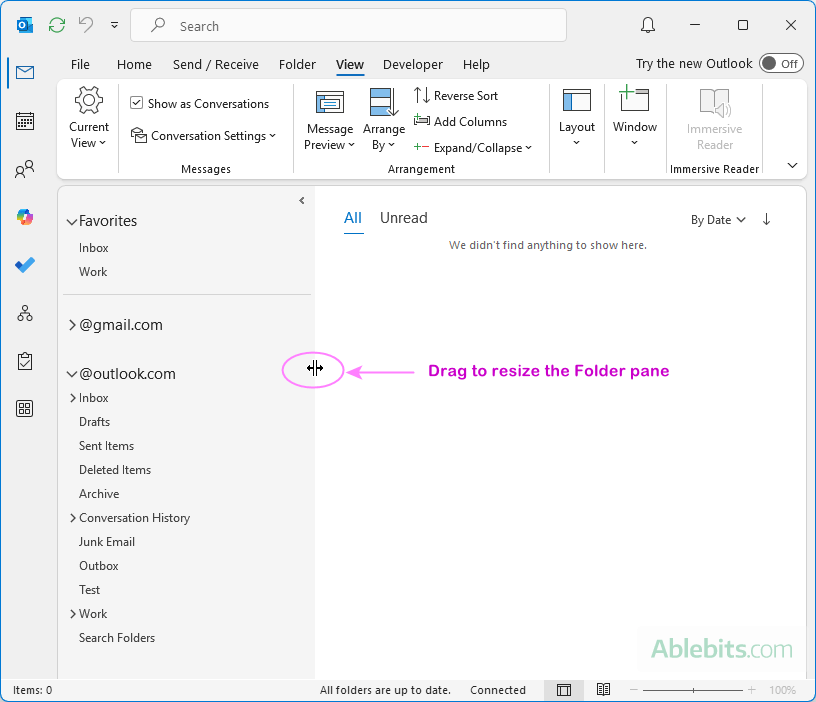Collapse the Favorites group
Image resolution: width=816 pixels, height=702 pixels.
point(72,222)
